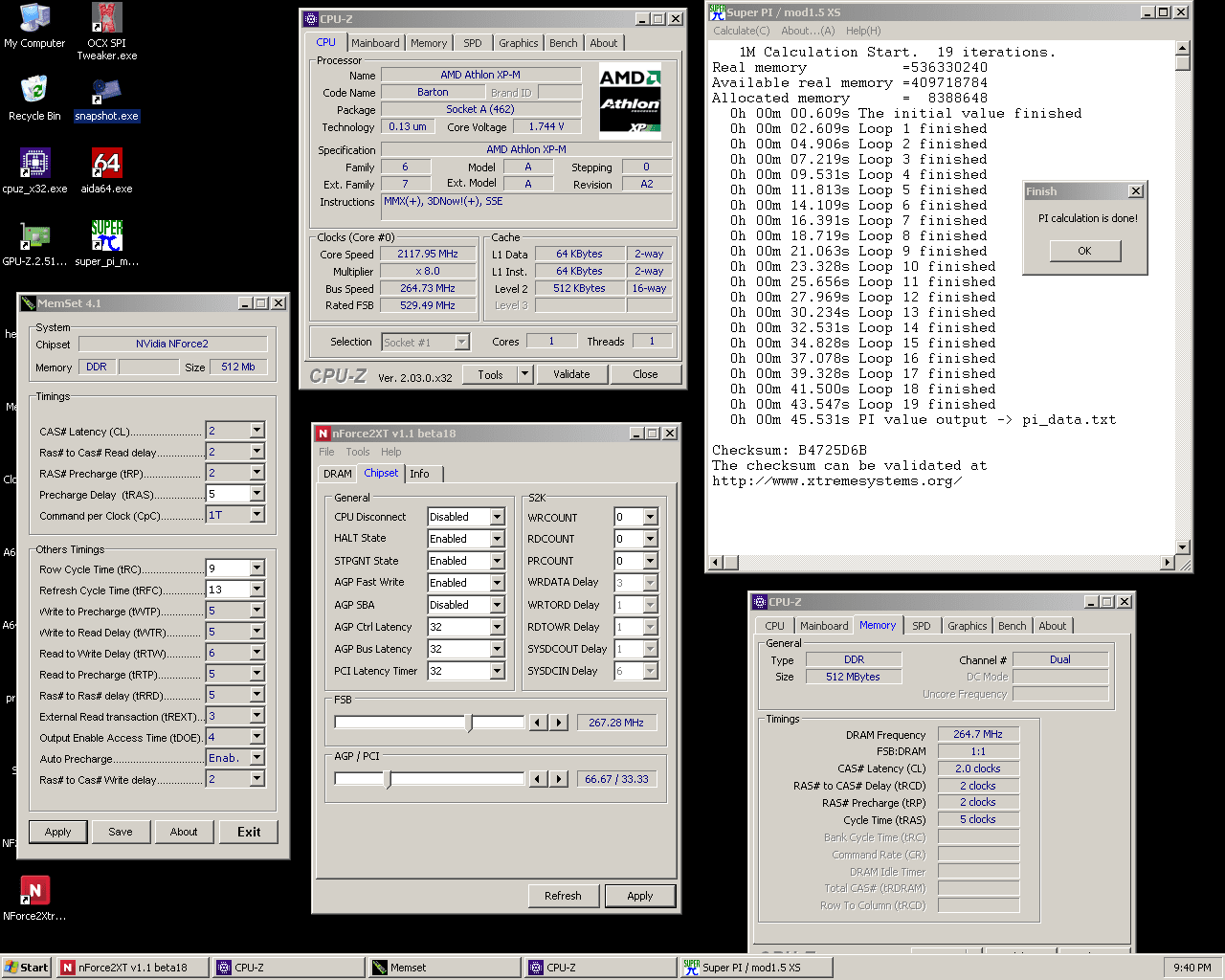Open Calculate menu in Super PI
1225x980 pixels.
point(741,31)
